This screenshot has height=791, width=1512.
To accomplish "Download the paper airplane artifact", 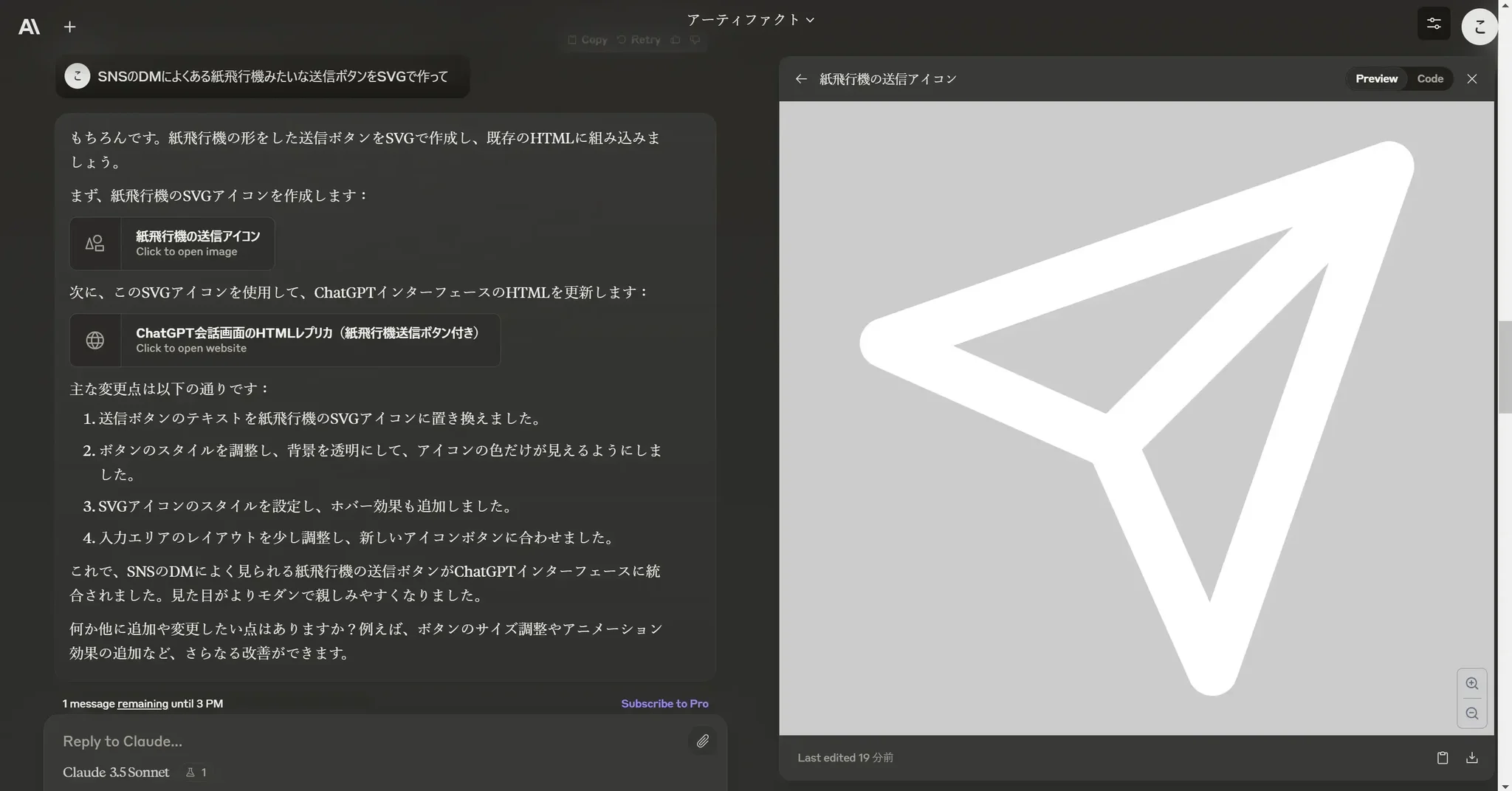I will coord(1471,758).
